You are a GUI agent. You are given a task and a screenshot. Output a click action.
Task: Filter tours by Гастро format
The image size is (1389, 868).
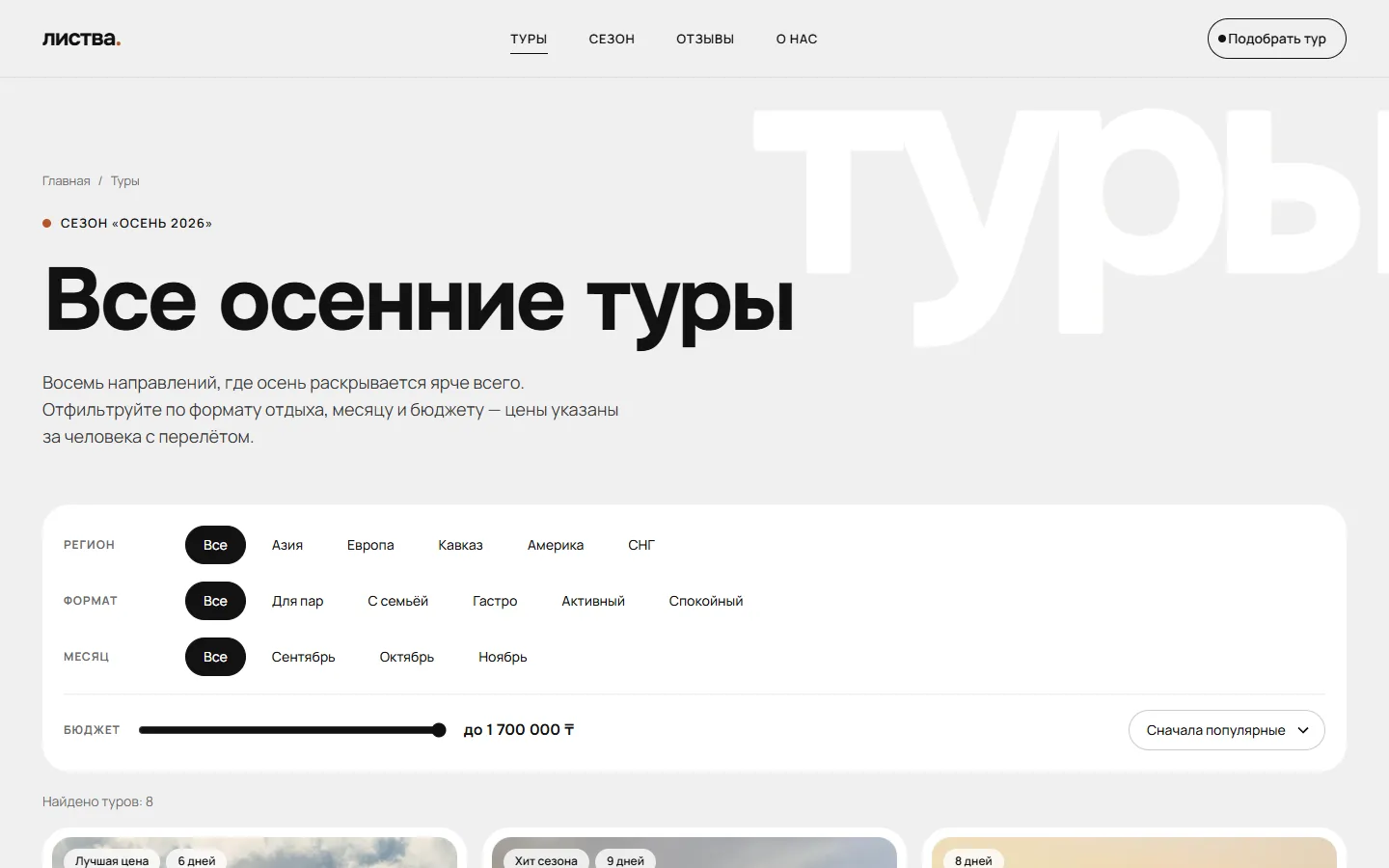(495, 601)
